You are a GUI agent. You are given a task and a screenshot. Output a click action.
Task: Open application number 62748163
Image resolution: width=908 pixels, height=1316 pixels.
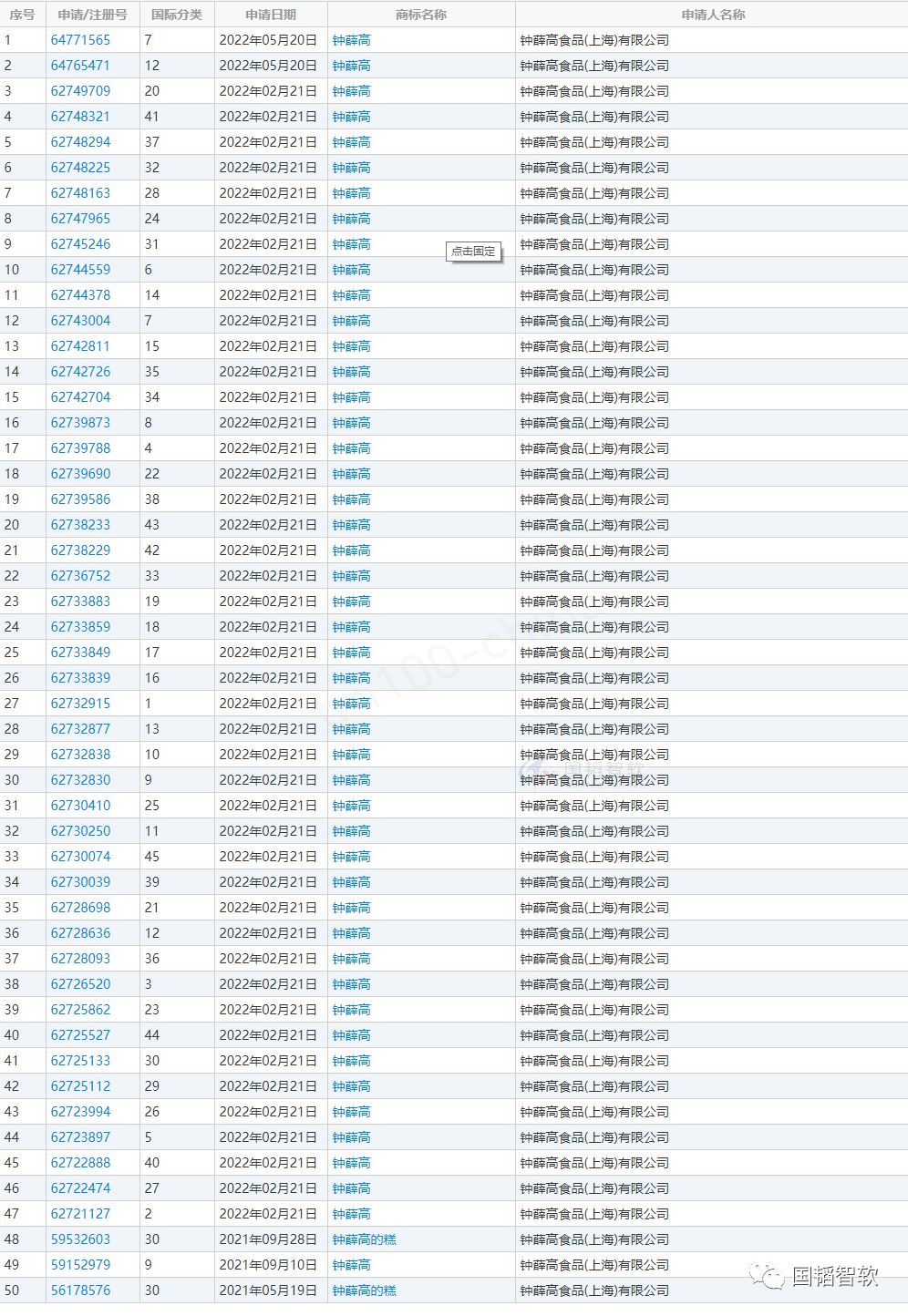[x=80, y=193]
